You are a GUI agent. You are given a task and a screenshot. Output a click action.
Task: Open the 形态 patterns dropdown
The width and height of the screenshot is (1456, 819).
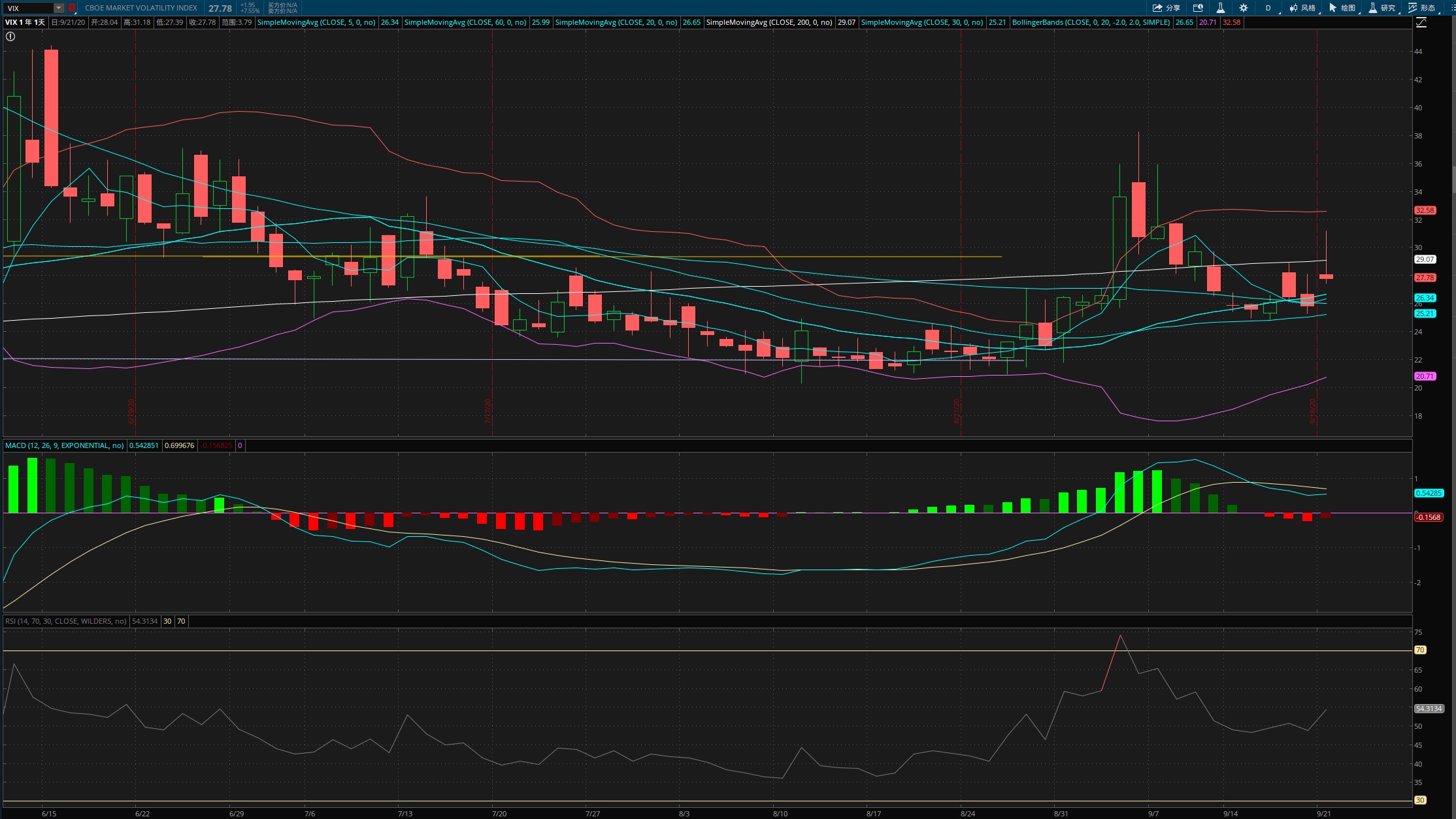click(1423, 8)
